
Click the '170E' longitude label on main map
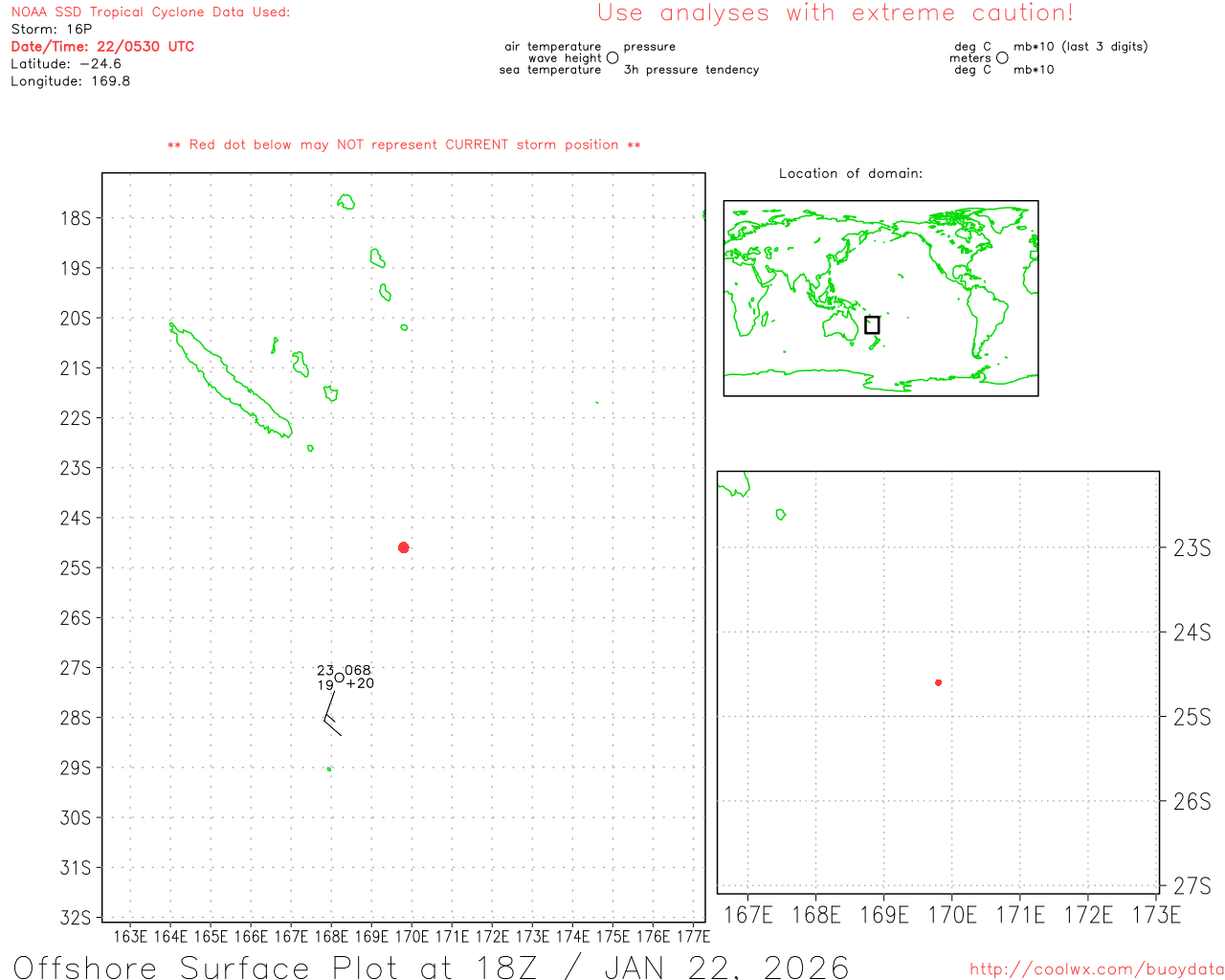[412, 936]
